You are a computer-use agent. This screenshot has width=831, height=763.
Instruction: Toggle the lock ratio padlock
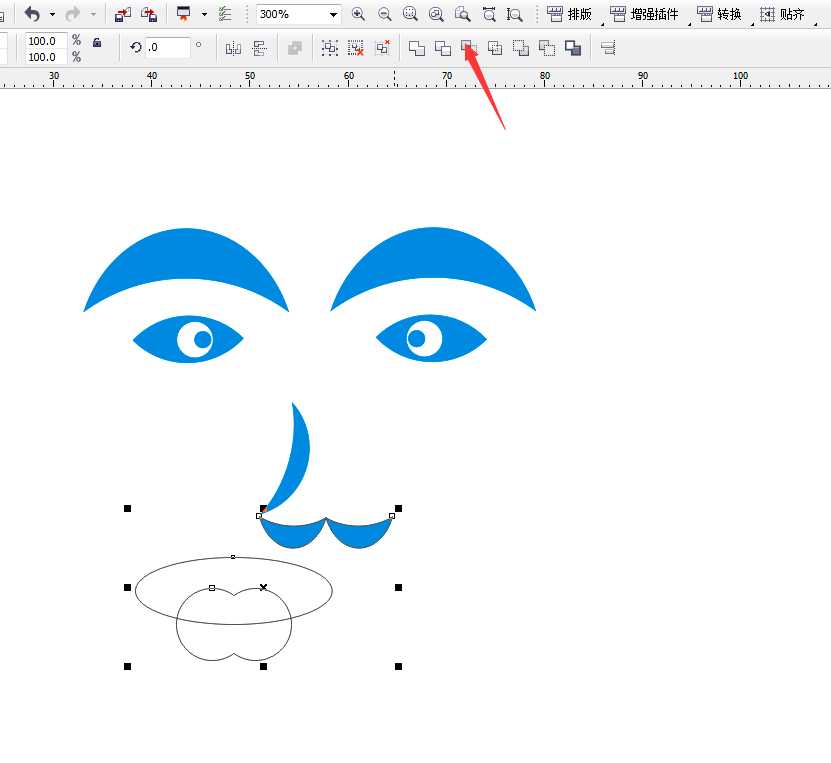click(x=97, y=42)
